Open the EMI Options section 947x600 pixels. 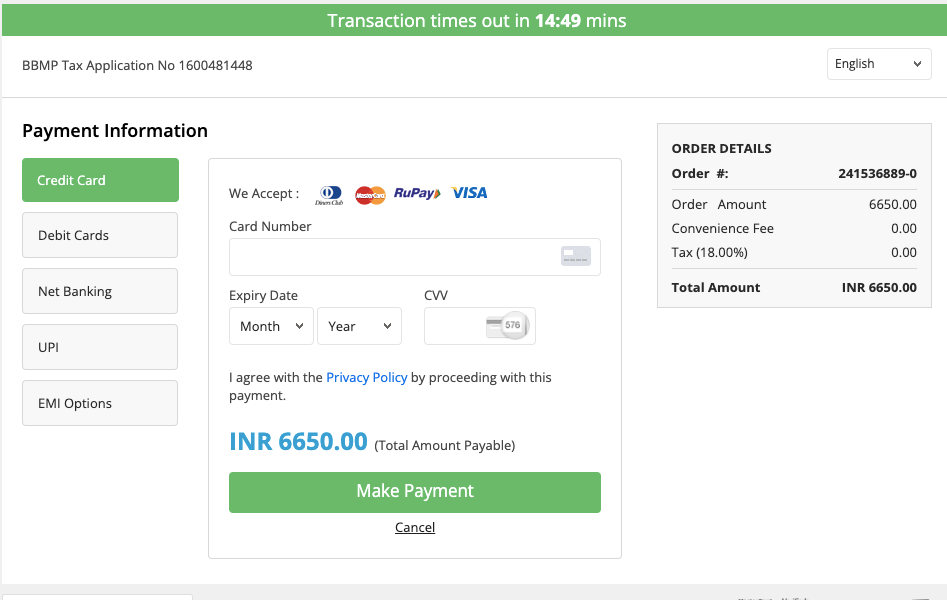pos(99,403)
